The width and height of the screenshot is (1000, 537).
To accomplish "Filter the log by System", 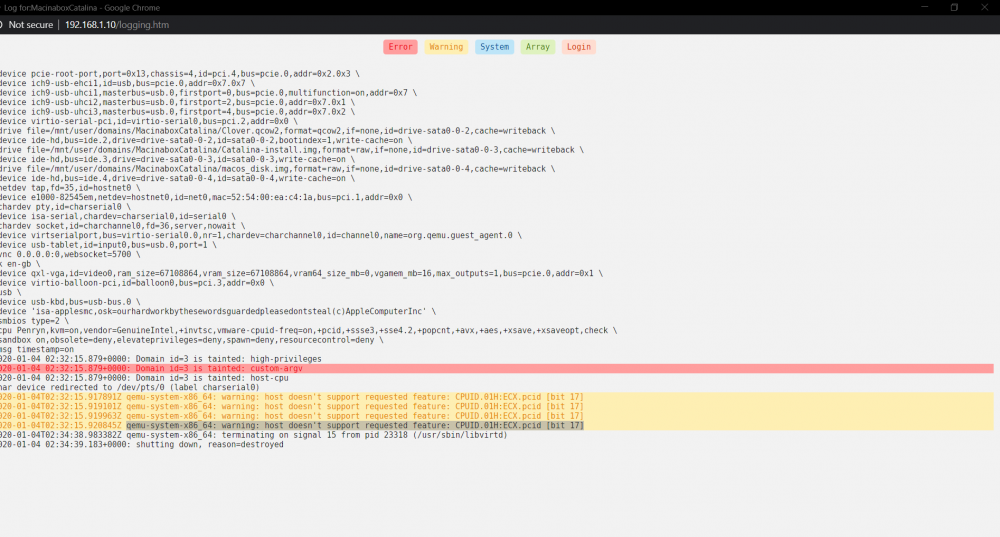I will coord(494,47).
